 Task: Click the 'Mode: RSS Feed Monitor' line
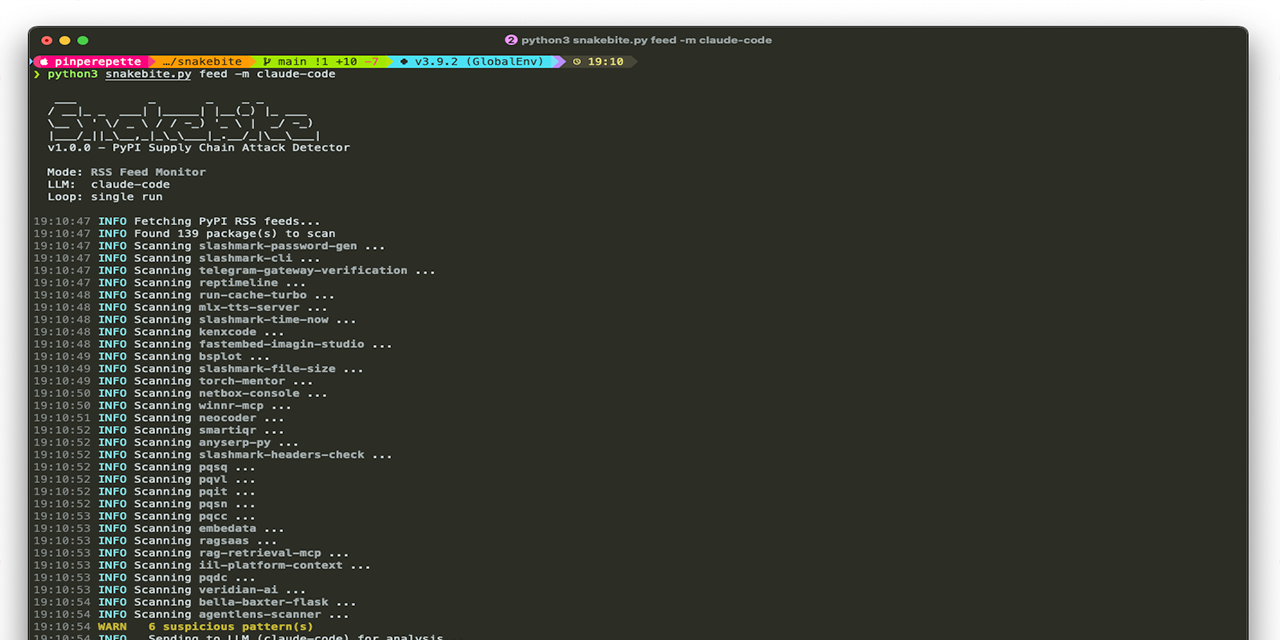(126, 172)
